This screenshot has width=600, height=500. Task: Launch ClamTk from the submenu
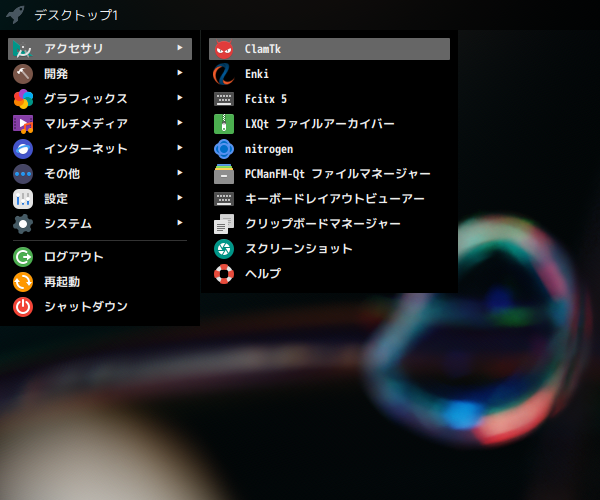[329, 49]
